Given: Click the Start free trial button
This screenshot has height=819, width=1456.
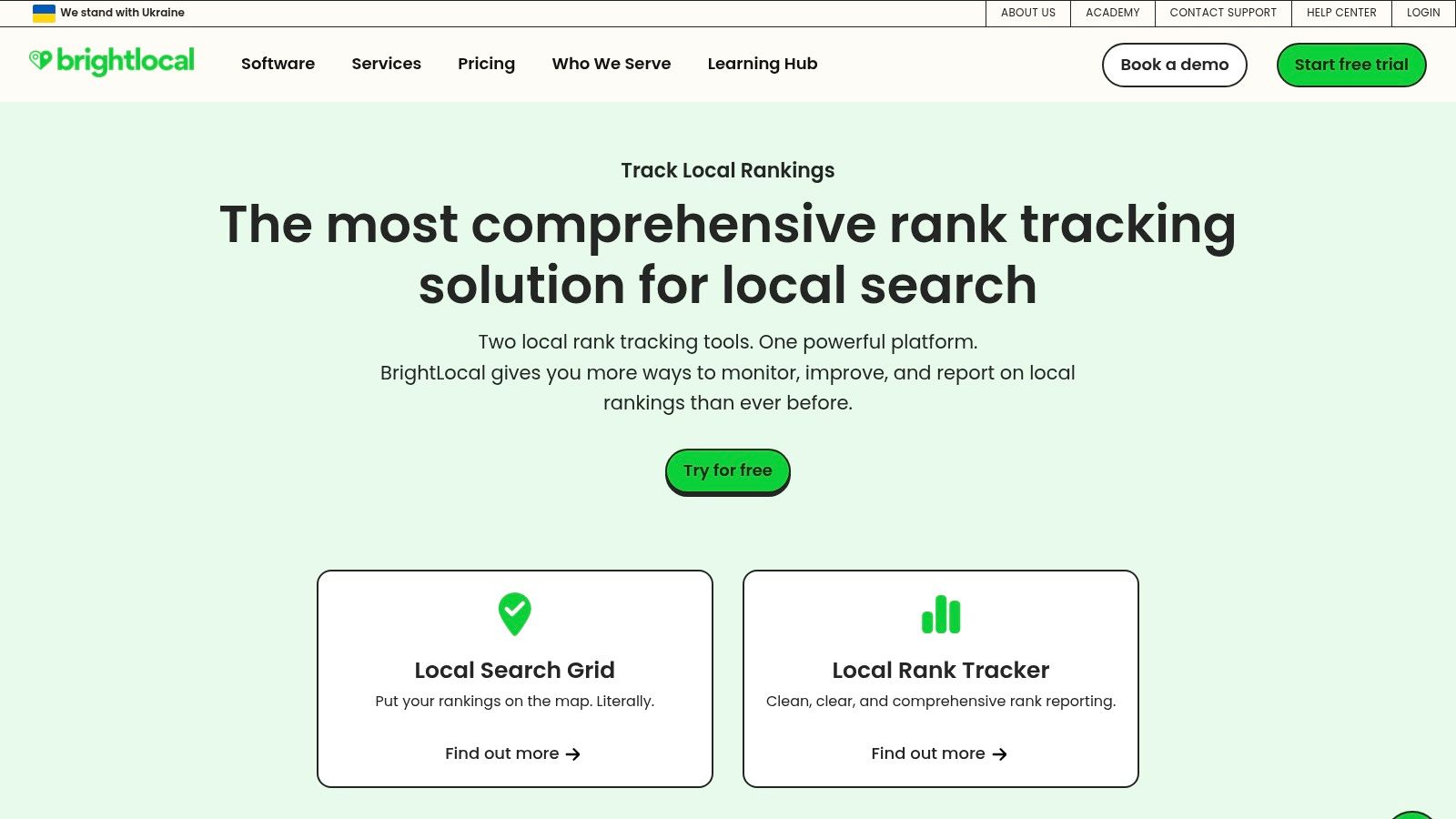Looking at the screenshot, I should 1350,65.
